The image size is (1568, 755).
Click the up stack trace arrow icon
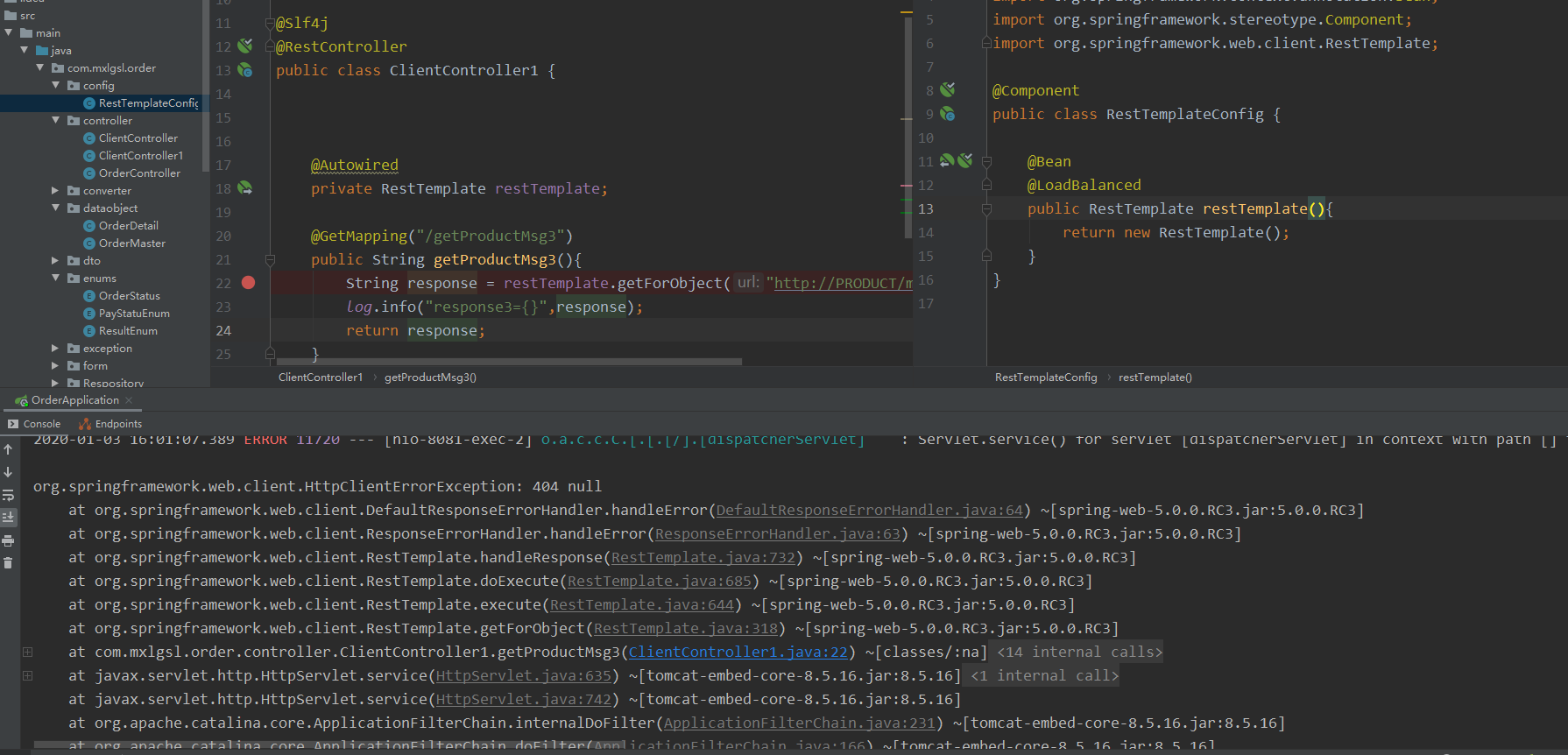point(8,449)
